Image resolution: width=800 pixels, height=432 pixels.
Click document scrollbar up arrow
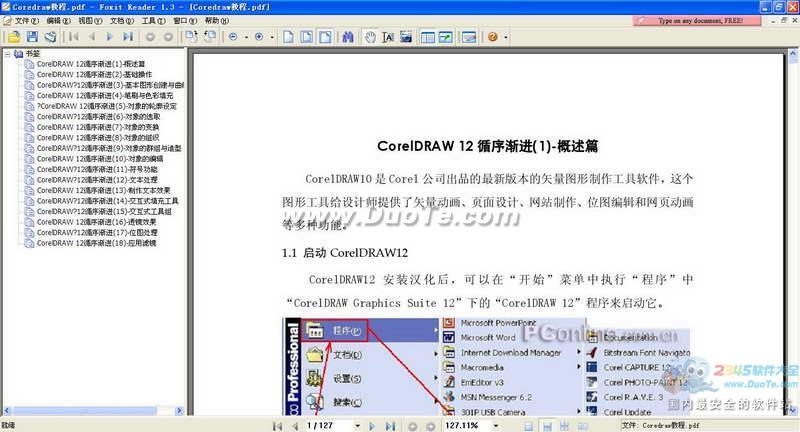coord(793,53)
